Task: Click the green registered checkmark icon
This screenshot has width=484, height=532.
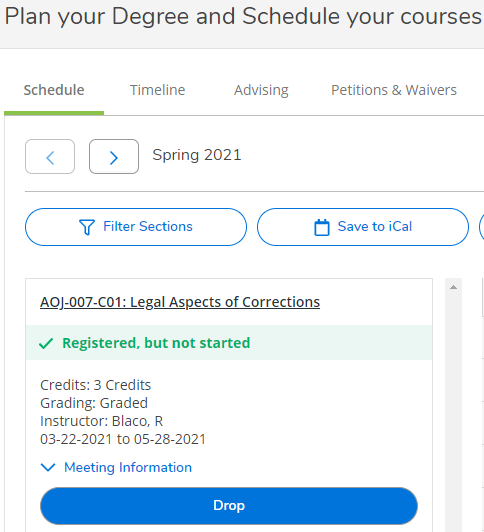Action: pyautogui.click(x=46, y=343)
